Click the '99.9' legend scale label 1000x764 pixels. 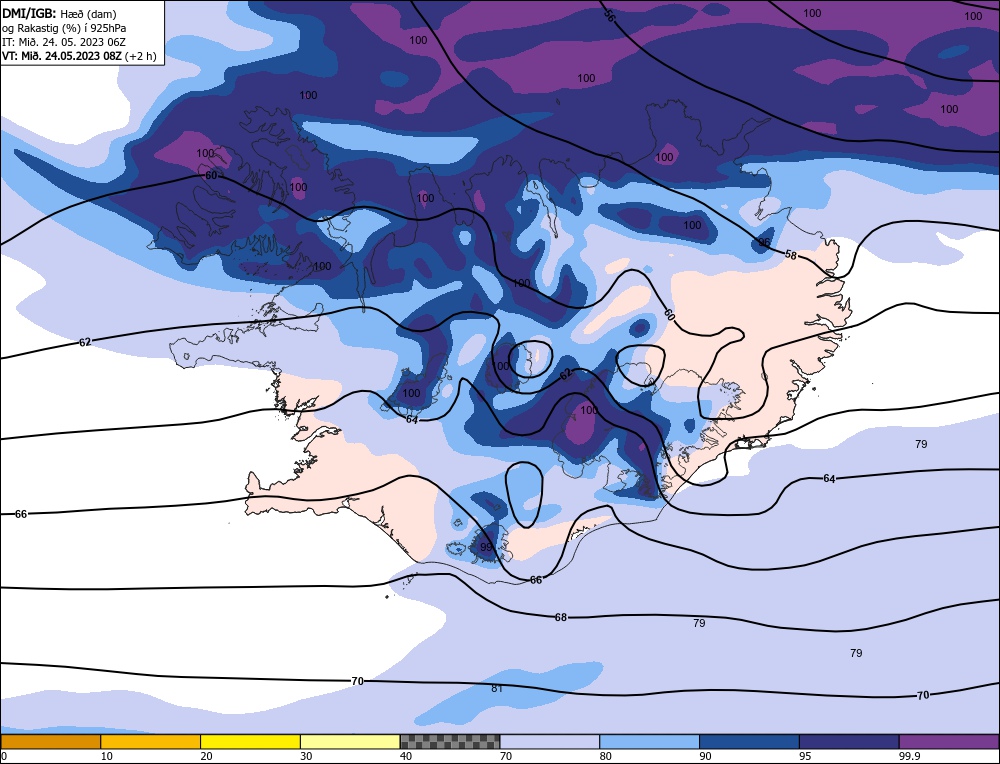click(x=908, y=756)
